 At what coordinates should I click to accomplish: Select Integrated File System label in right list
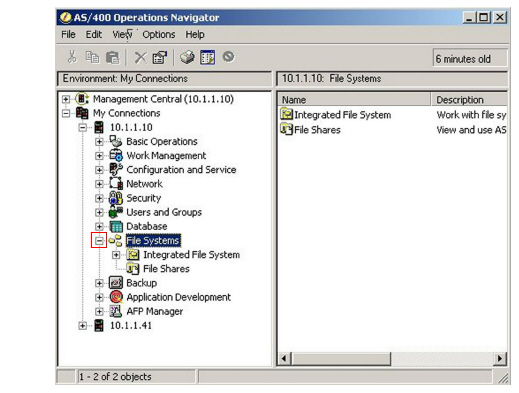click(343, 115)
